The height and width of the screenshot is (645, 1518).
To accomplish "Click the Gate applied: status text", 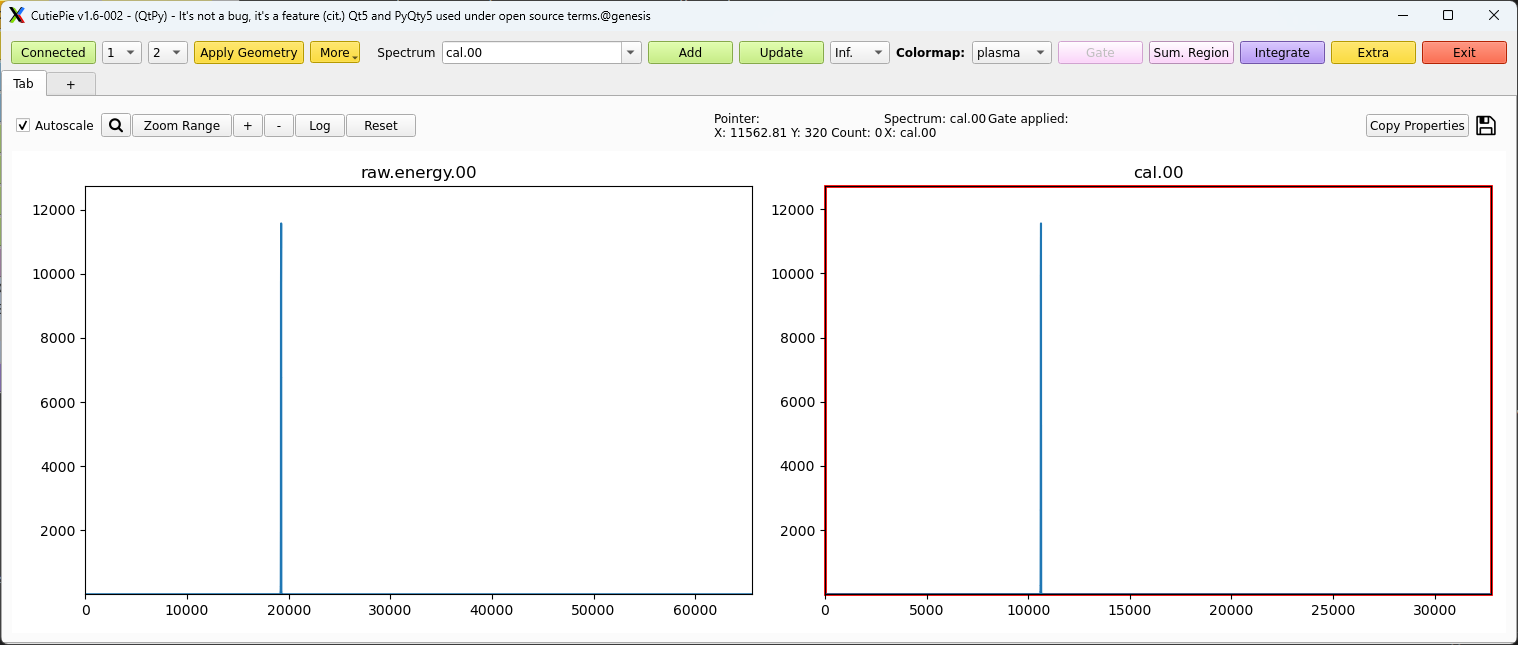I will (1028, 119).
